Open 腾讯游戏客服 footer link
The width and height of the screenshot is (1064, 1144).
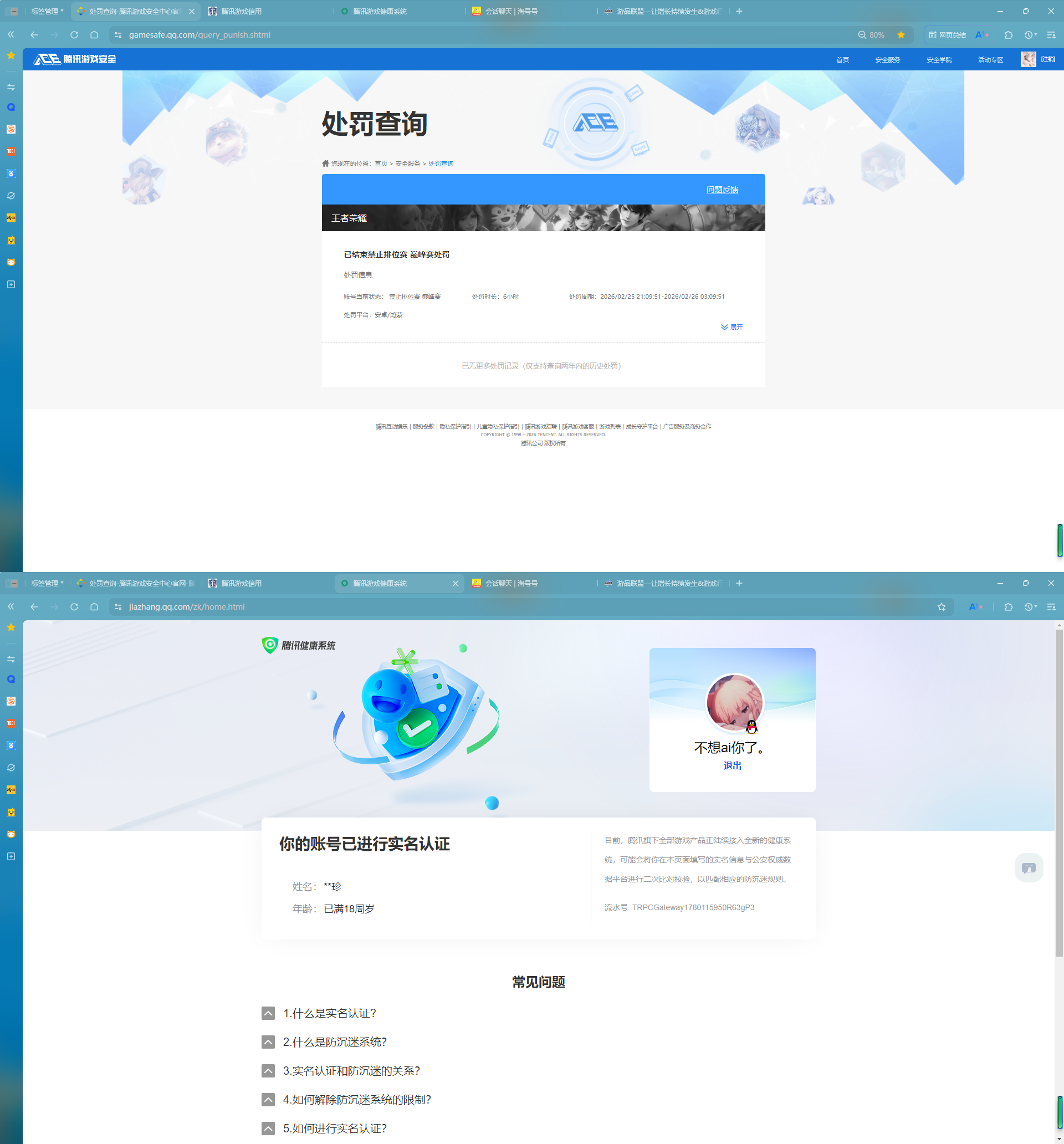pos(578,426)
